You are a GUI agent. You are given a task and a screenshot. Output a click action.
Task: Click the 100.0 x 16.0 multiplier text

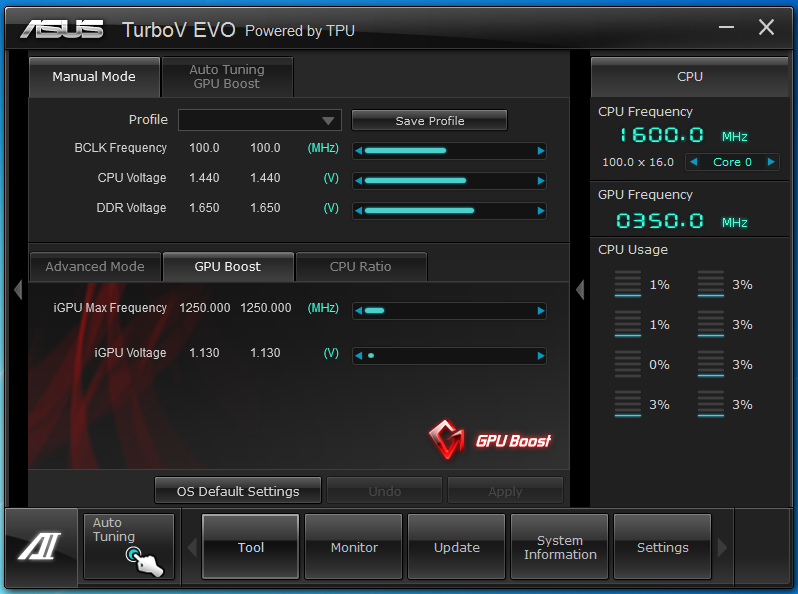point(638,162)
